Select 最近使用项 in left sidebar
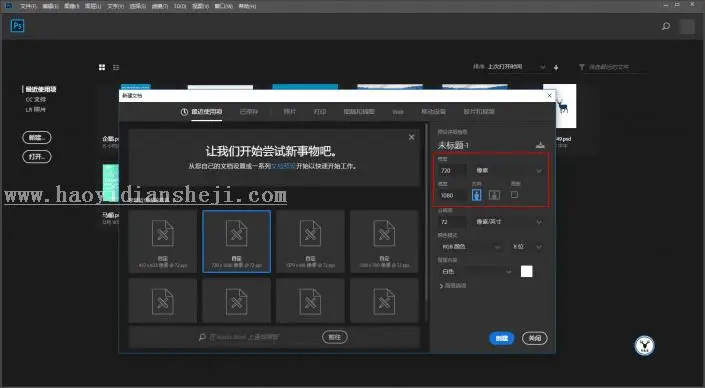705x388 pixels. (40, 89)
